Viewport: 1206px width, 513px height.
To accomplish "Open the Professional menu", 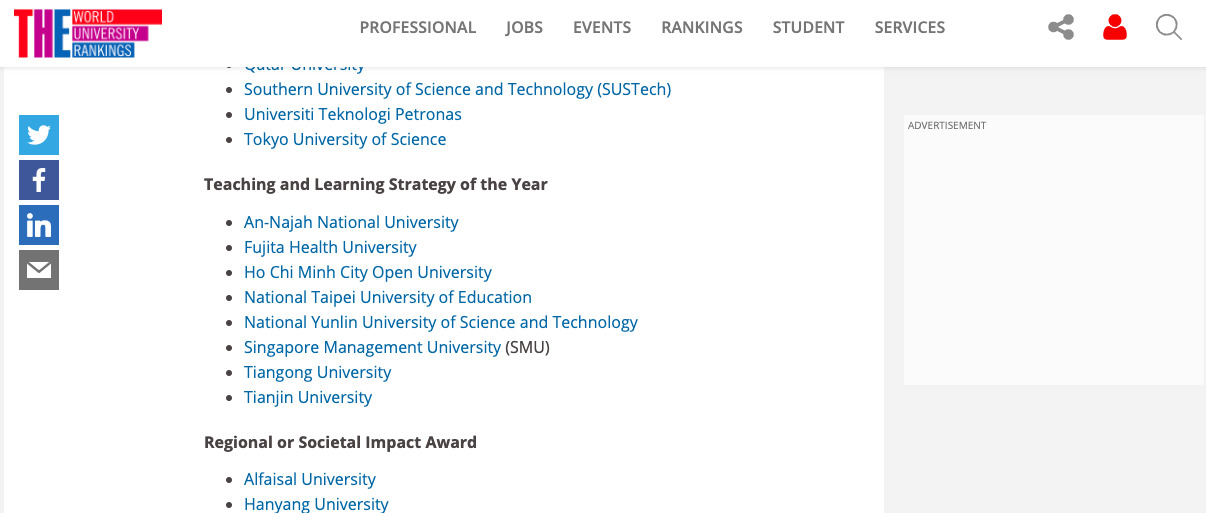I will coord(418,28).
